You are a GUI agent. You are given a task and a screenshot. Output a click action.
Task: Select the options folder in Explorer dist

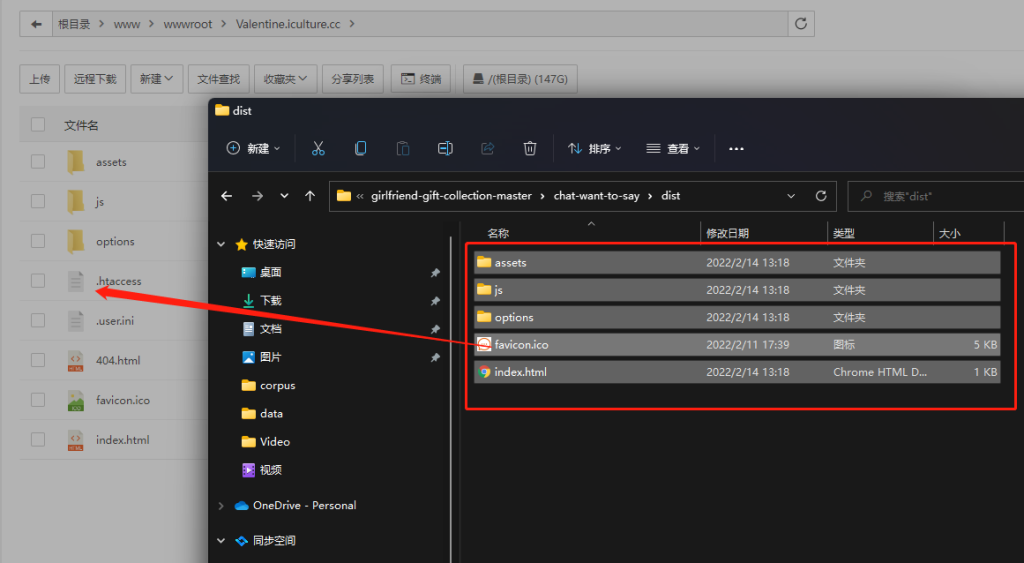pyautogui.click(x=737, y=317)
